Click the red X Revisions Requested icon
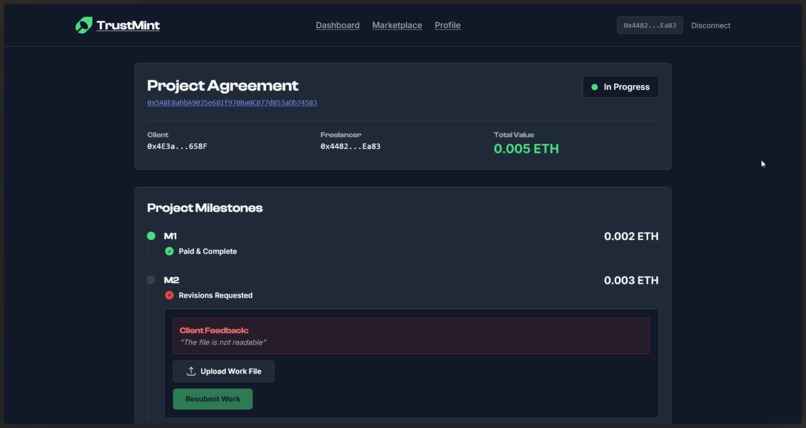 [x=169, y=295]
